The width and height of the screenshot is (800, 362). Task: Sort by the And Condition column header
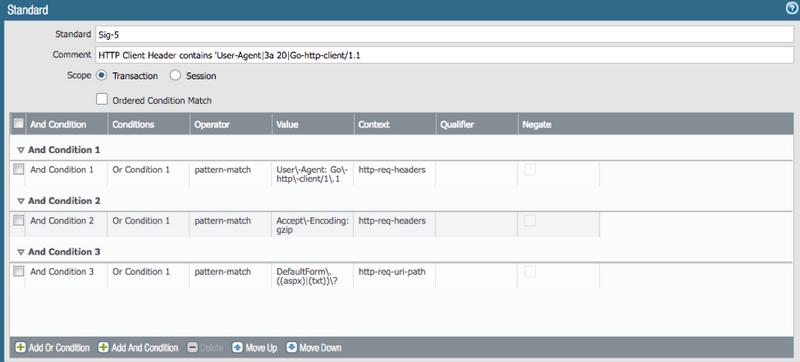pos(66,124)
